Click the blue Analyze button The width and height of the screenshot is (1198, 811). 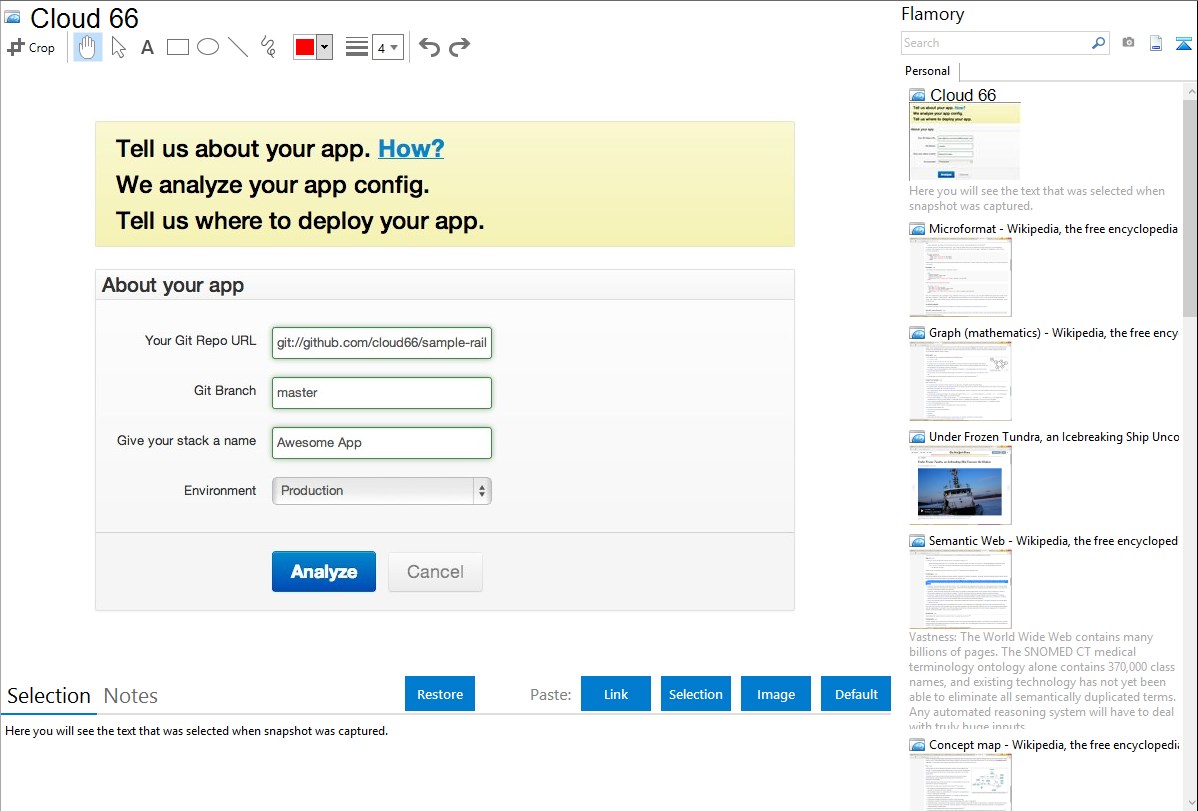324,572
